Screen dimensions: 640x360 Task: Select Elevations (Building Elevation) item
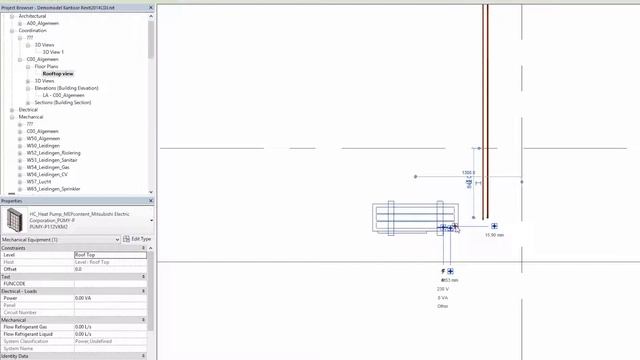pos(66,88)
